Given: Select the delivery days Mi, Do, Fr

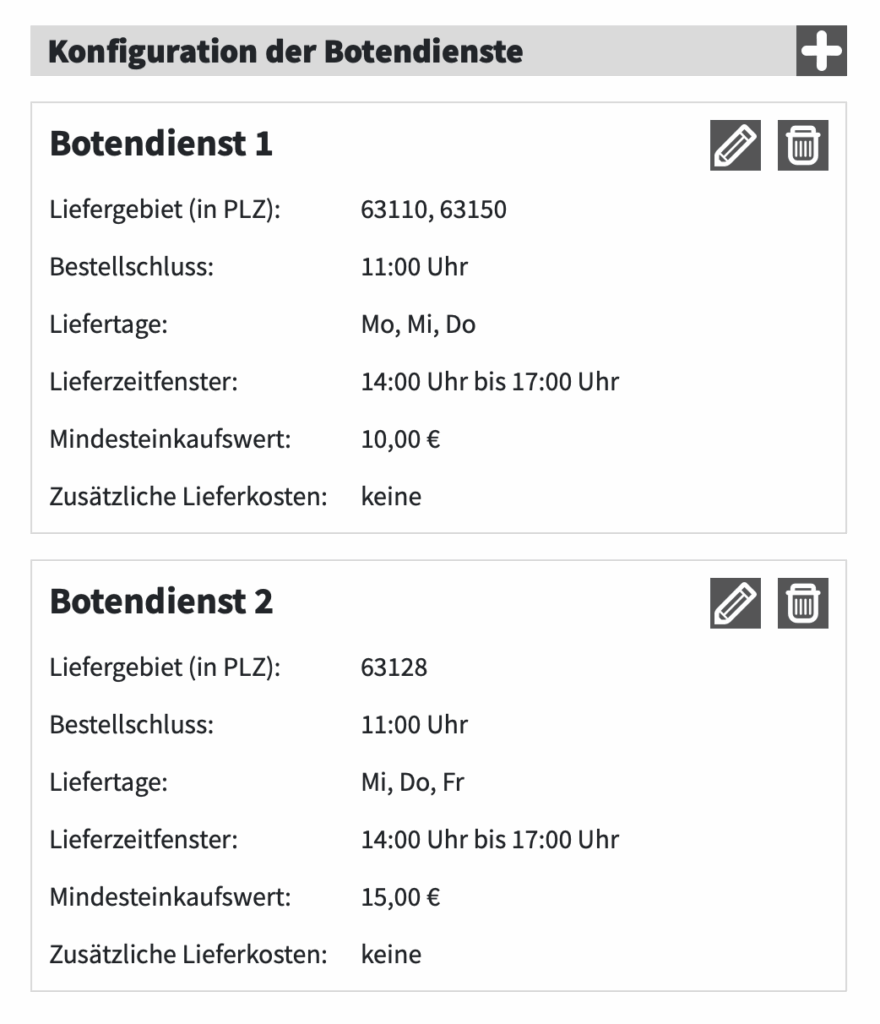Looking at the screenshot, I should pyautogui.click(x=412, y=782).
